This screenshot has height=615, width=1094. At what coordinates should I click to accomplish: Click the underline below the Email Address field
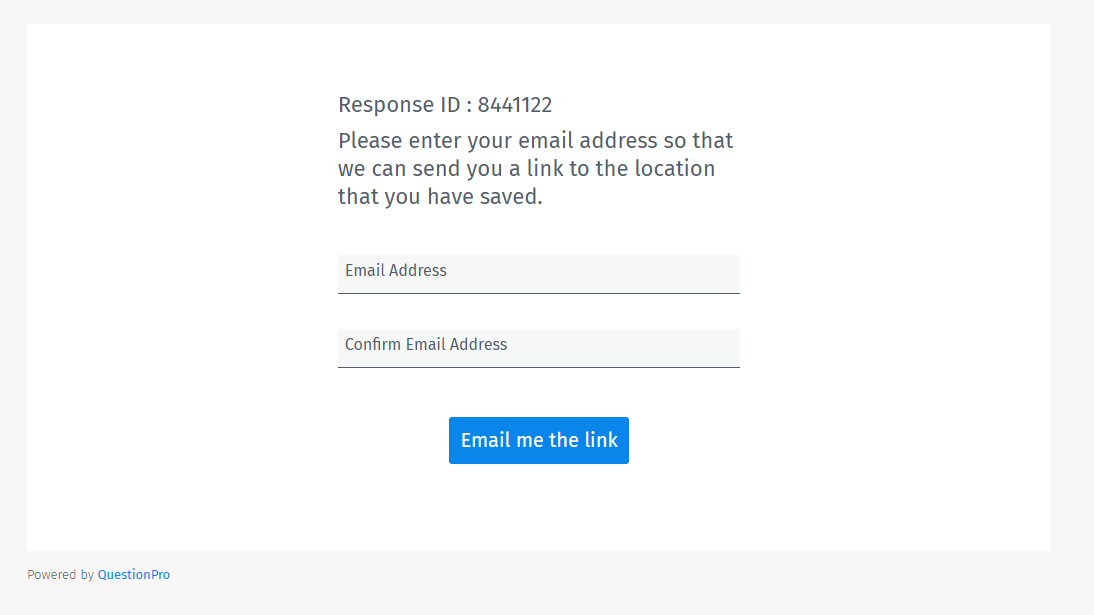pyautogui.click(x=538, y=292)
